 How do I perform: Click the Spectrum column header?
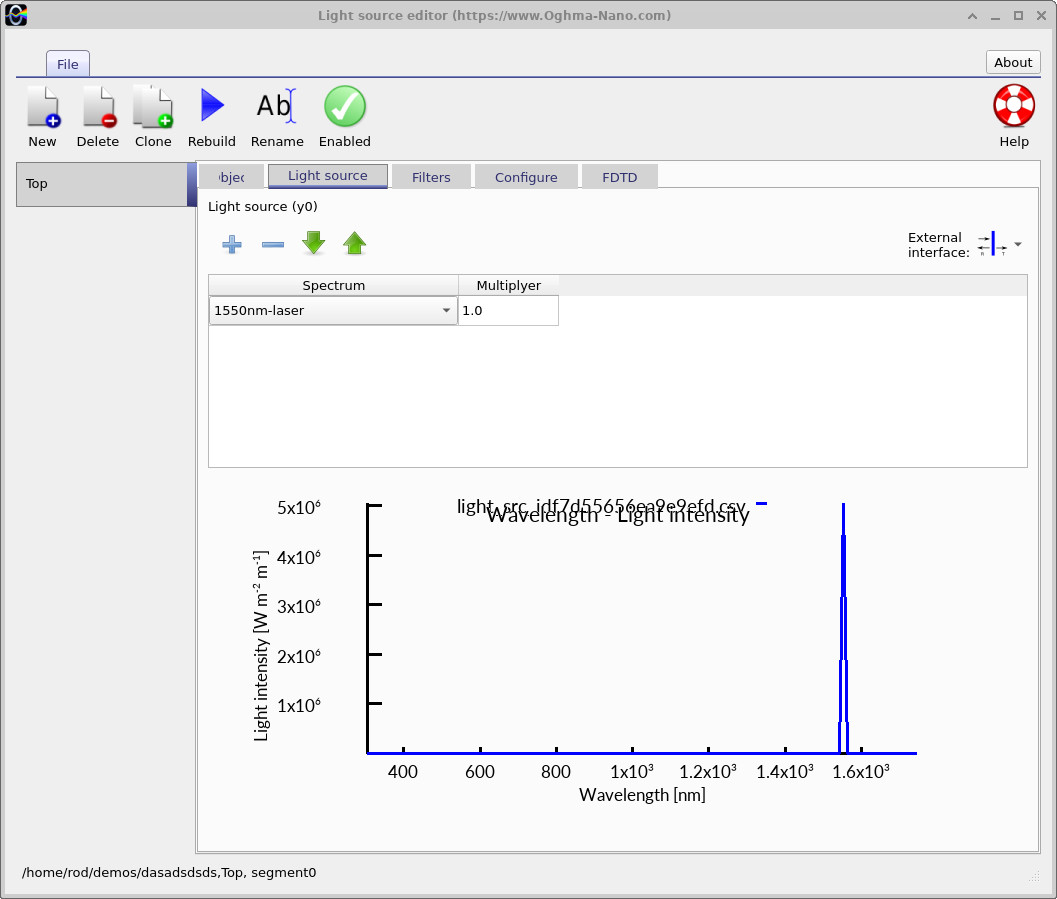click(333, 285)
